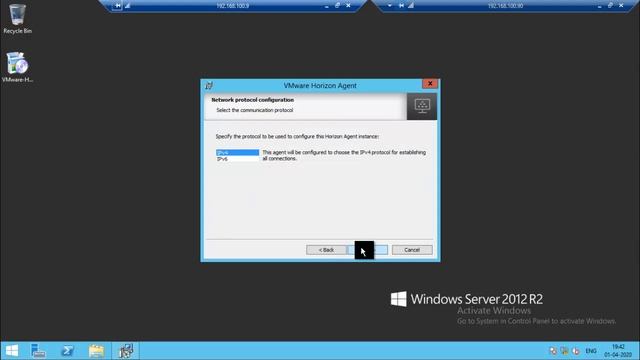The height and width of the screenshot is (360, 640).
Task: Restore down the 192.168.100.90 remote session
Action: (610, 6)
